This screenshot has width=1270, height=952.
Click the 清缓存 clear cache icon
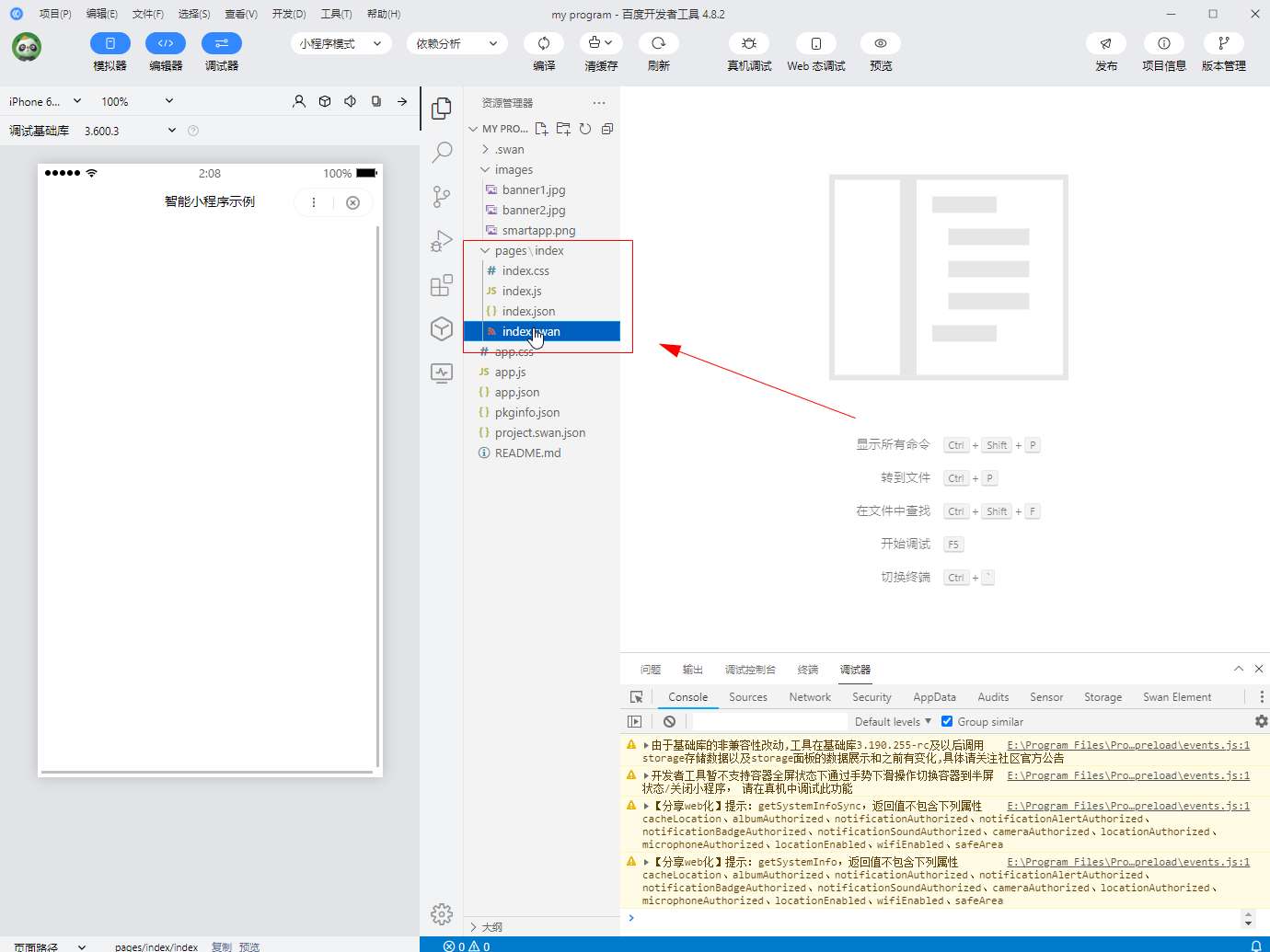(601, 43)
